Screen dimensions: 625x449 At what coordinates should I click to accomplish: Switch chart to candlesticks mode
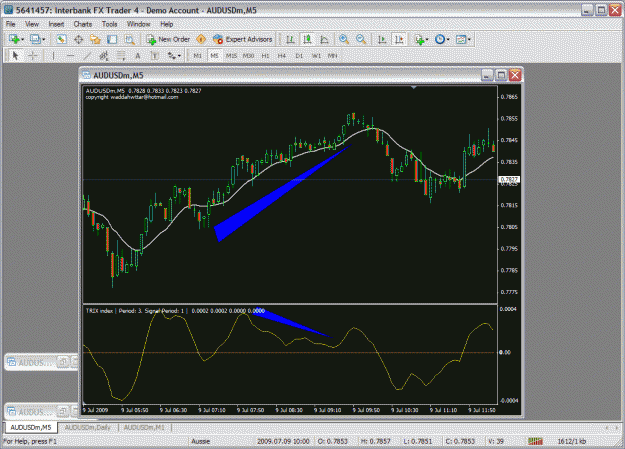pos(307,39)
